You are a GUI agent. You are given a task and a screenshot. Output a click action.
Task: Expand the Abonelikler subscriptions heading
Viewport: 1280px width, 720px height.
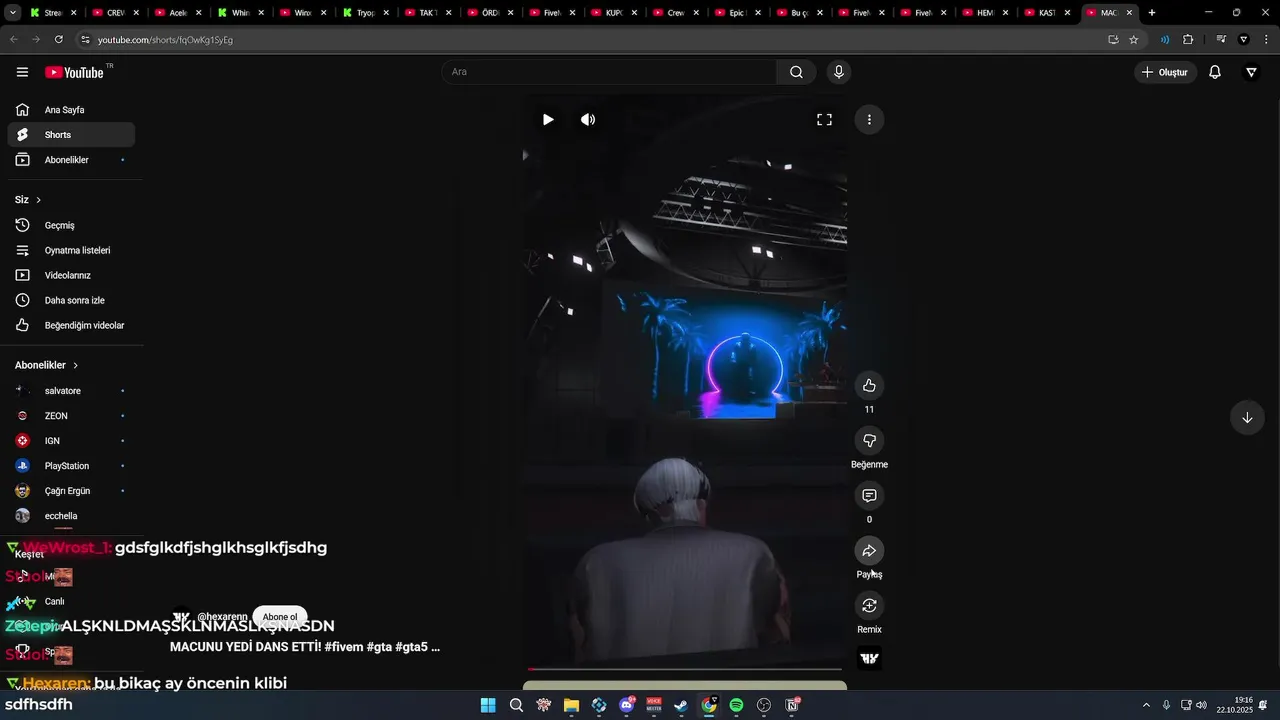pos(46,365)
